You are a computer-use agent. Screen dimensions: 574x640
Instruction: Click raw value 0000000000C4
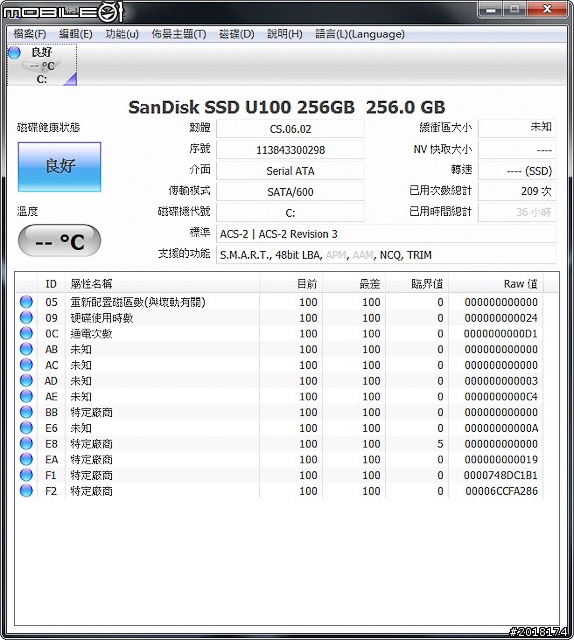point(501,397)
